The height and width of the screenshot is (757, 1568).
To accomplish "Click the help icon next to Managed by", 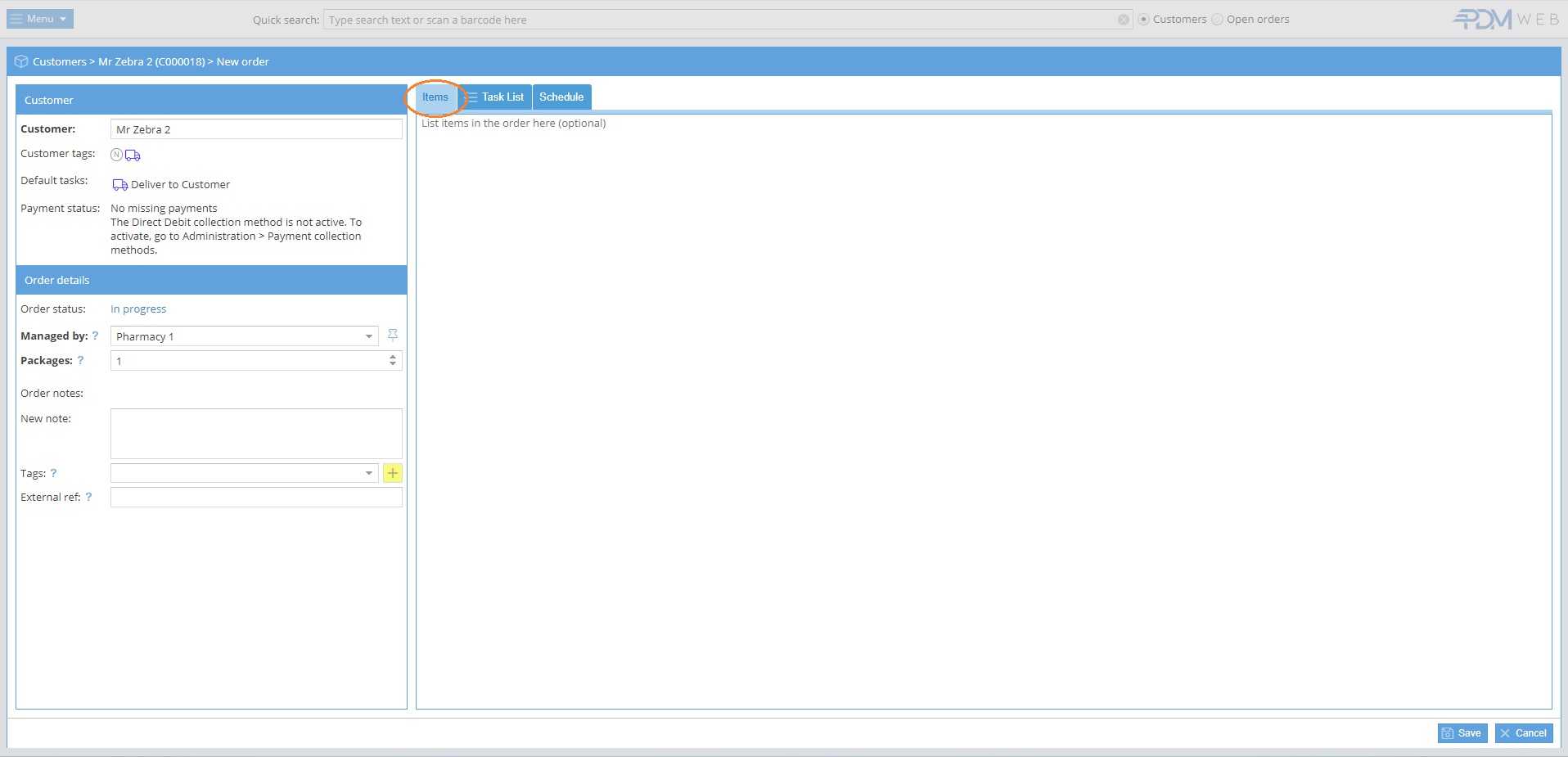I will (95, 336).
